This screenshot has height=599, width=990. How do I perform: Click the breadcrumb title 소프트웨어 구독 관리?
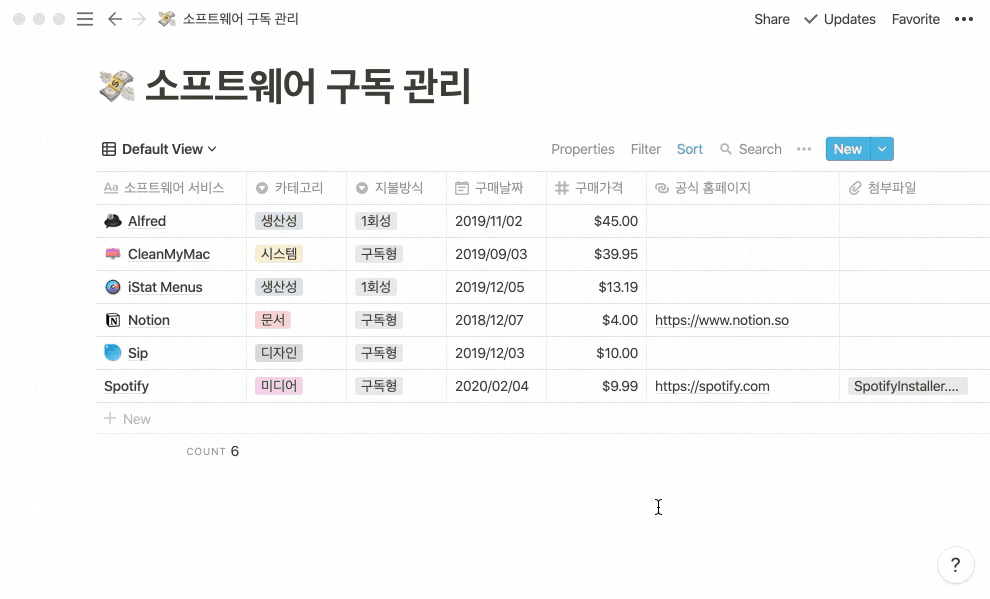[241, 19]
